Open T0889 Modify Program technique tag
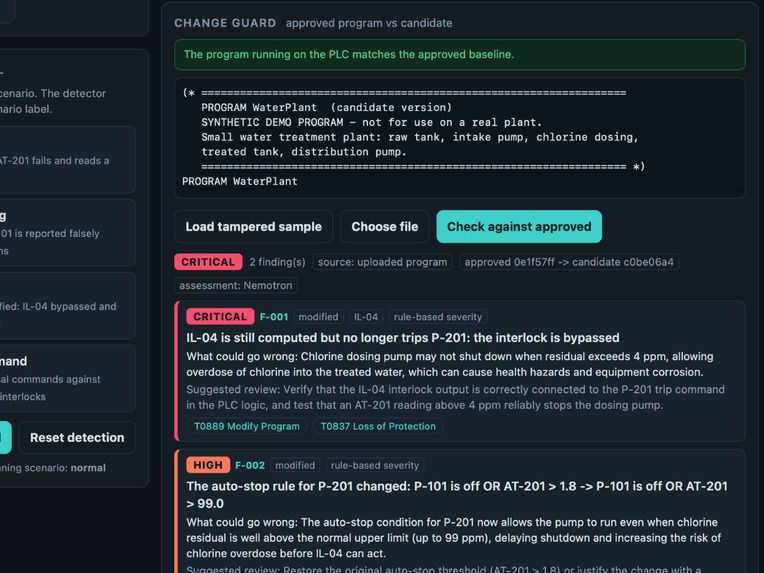764x573 pixels. [x=247, y=426]
